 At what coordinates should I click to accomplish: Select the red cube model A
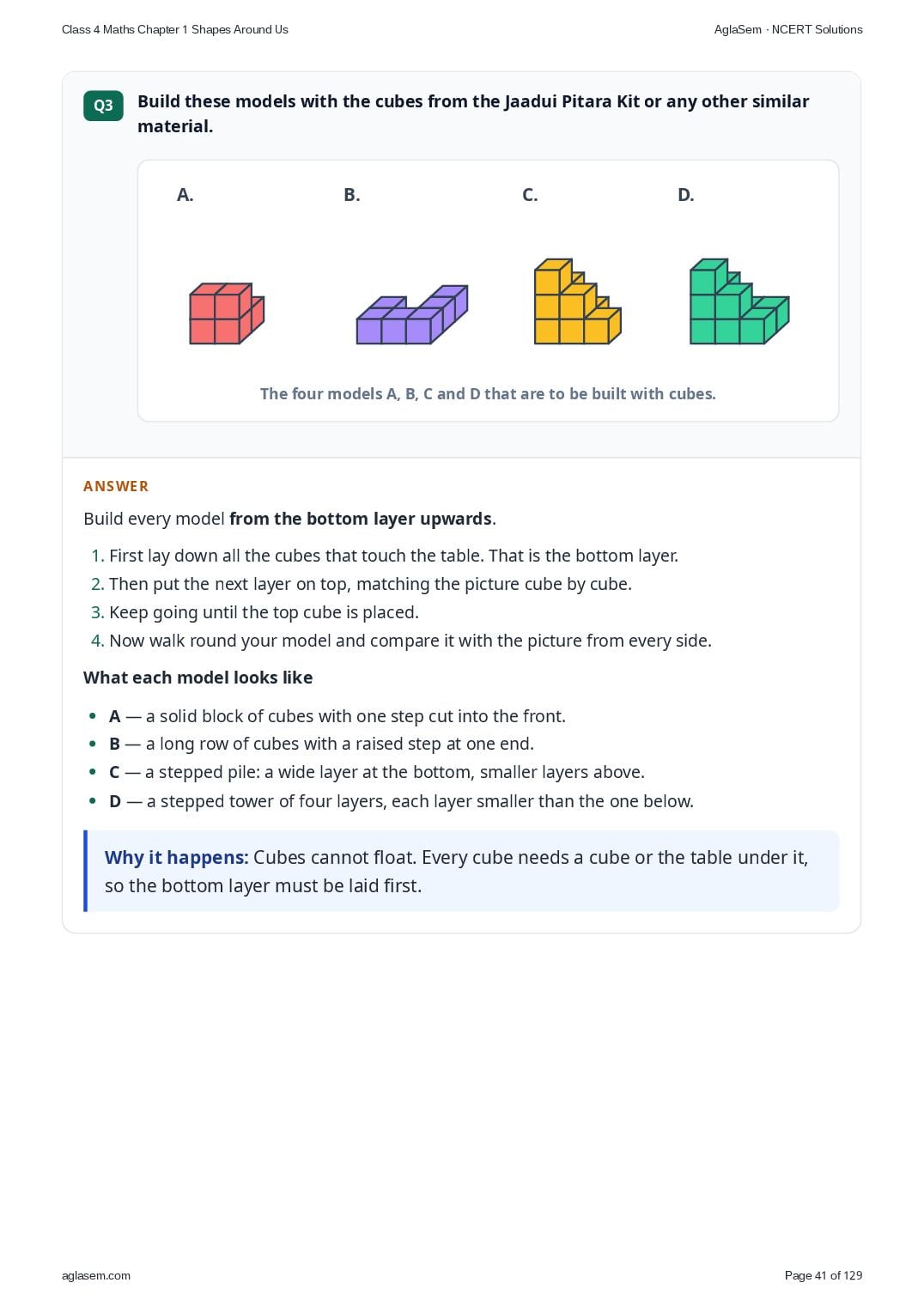point(227,313)
